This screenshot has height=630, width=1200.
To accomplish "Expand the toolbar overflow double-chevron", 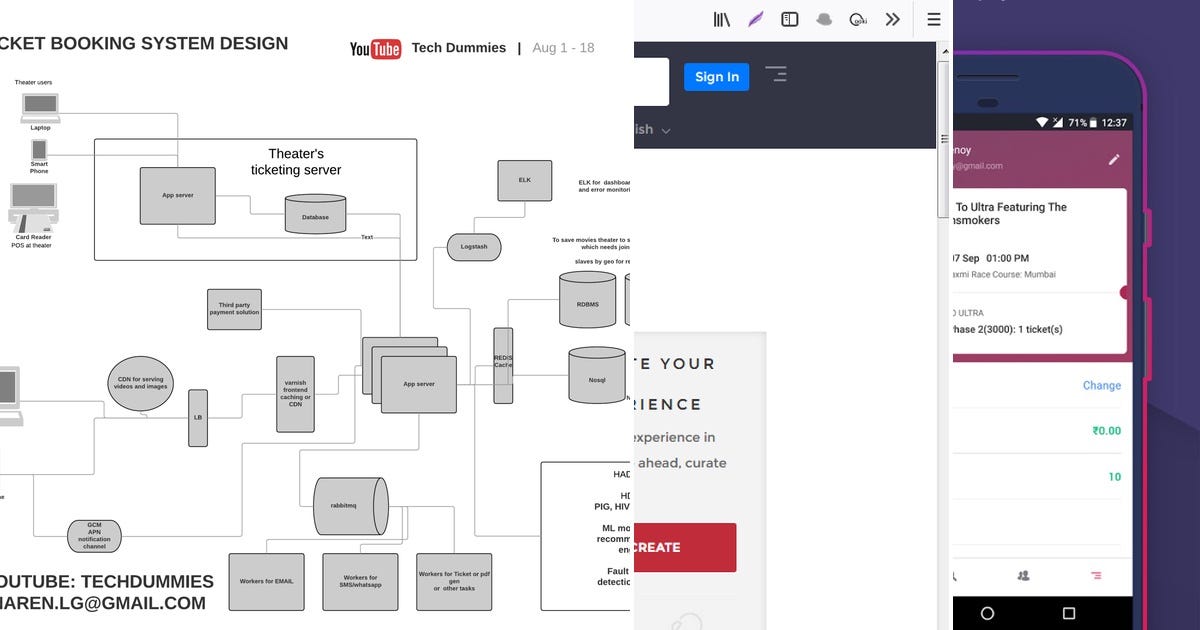I will pyautogui.click(x=893, y=19).
